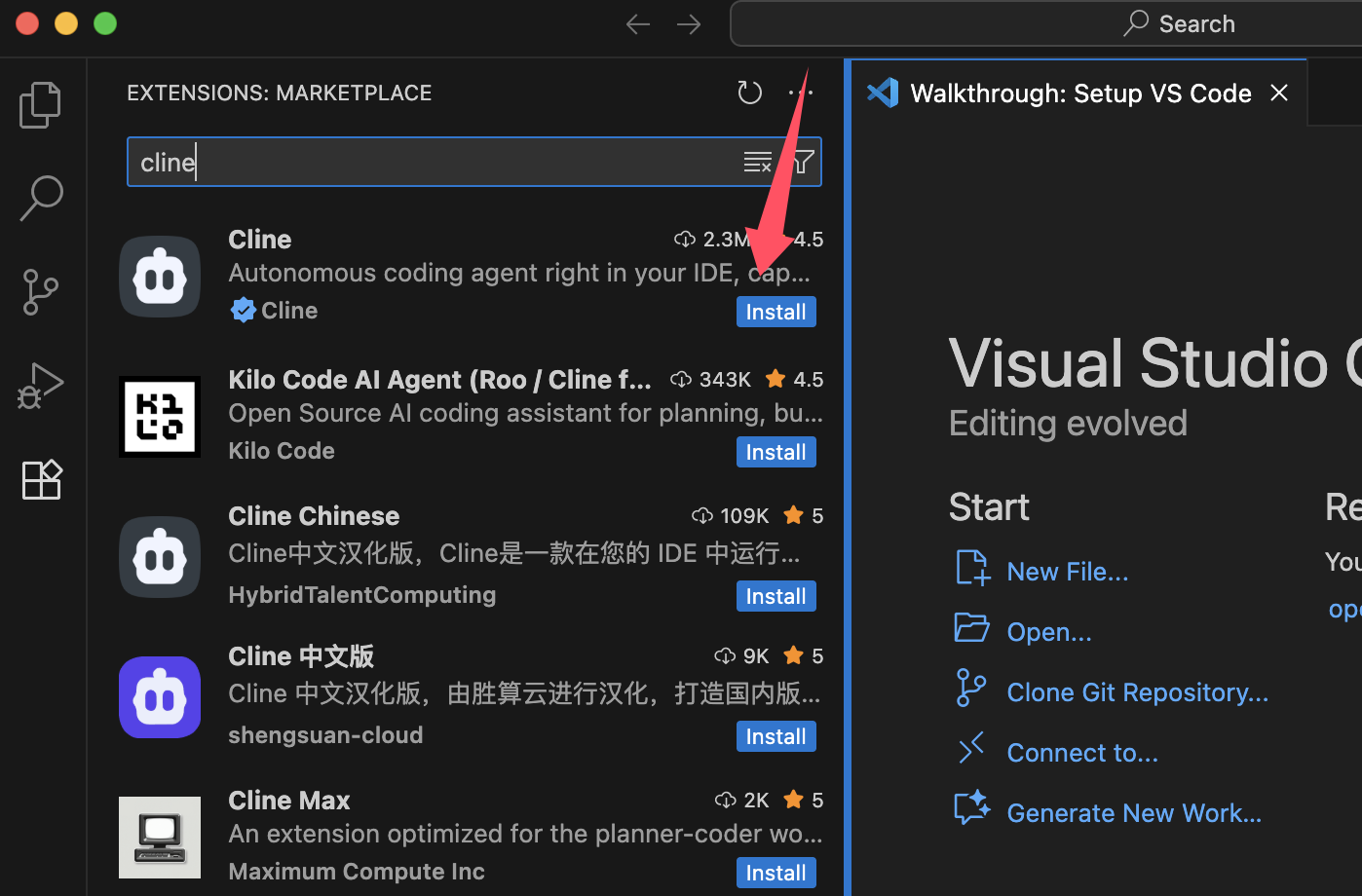Viewport: 1362px width, 896px height.
Task: Click Clone Git Repository... link
Action: [x=1138, y=692]
